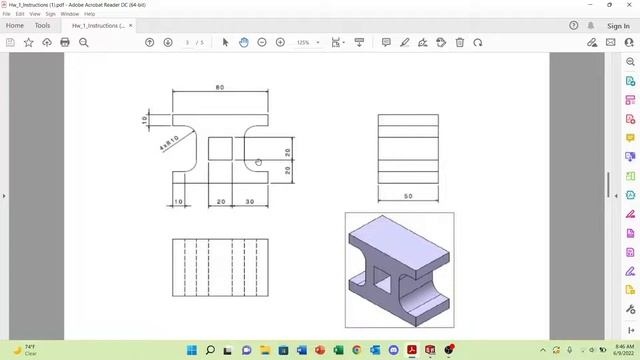Open the Window menu
Viewport: 640px width, 360px height.
point(70,14)
